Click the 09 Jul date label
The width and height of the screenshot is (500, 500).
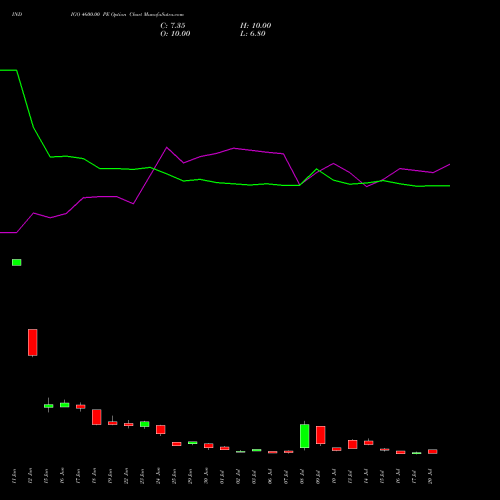(318, 476)
